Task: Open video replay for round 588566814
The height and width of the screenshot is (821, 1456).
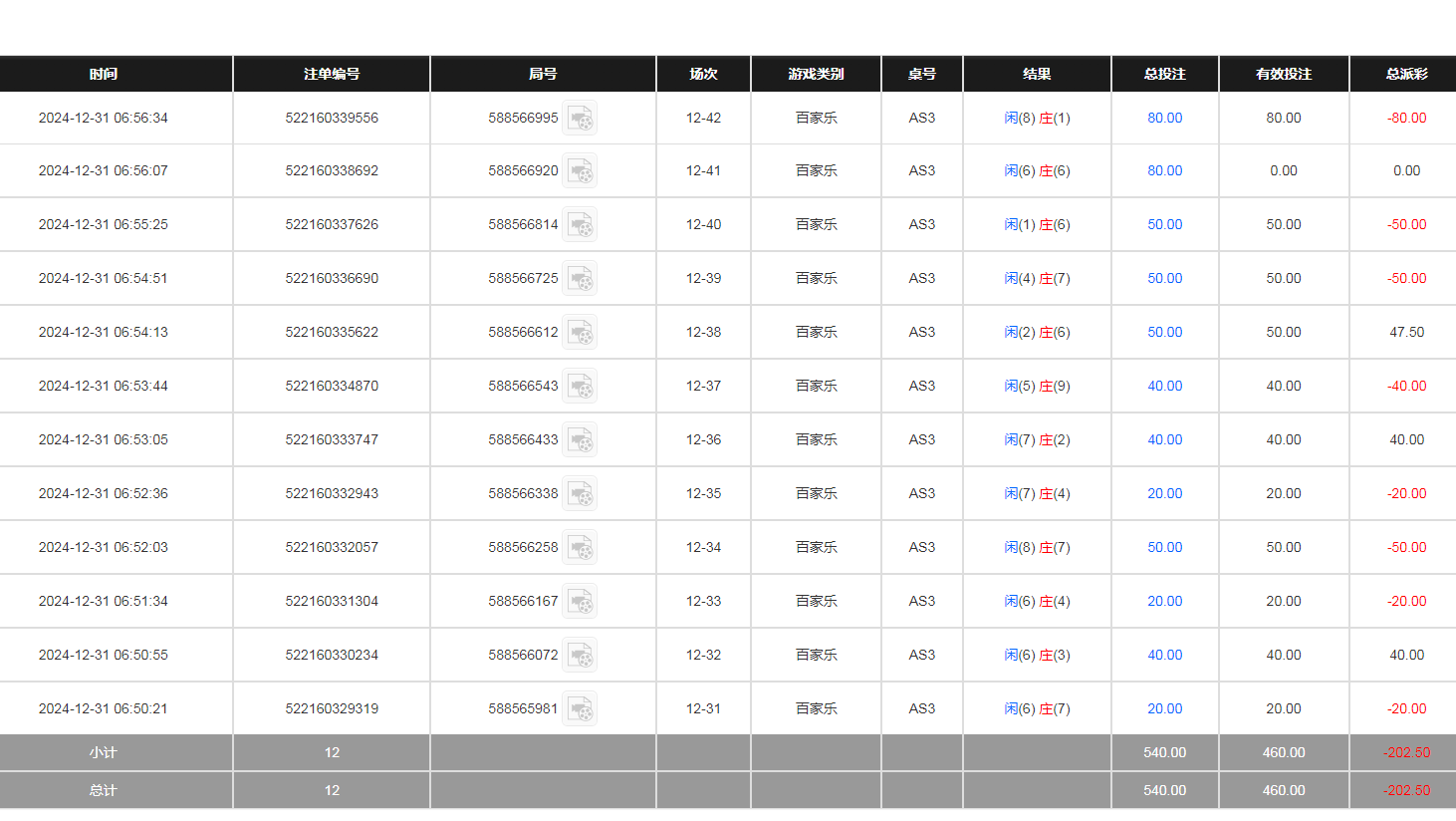Action: point(580,224)
